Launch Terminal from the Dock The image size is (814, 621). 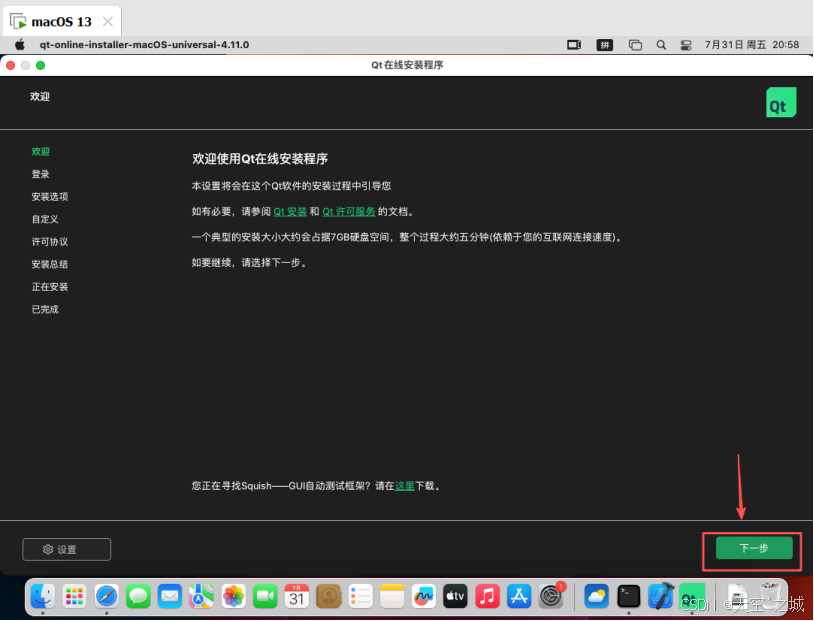pos(629,596)
